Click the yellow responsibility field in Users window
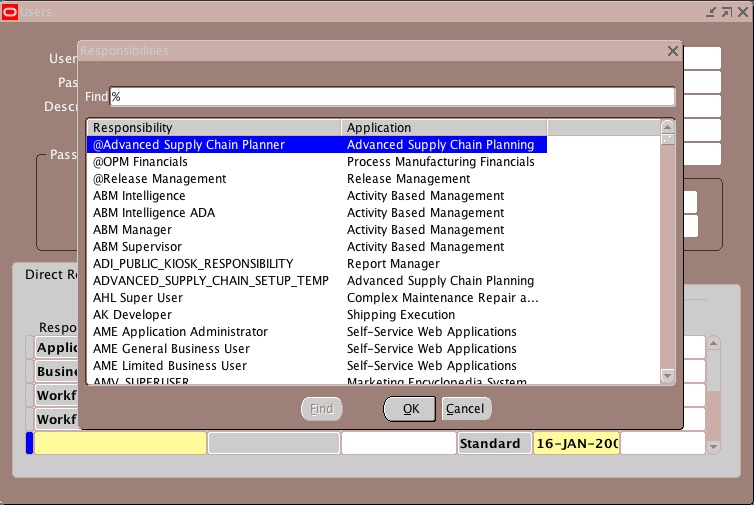 coord(121,443)
